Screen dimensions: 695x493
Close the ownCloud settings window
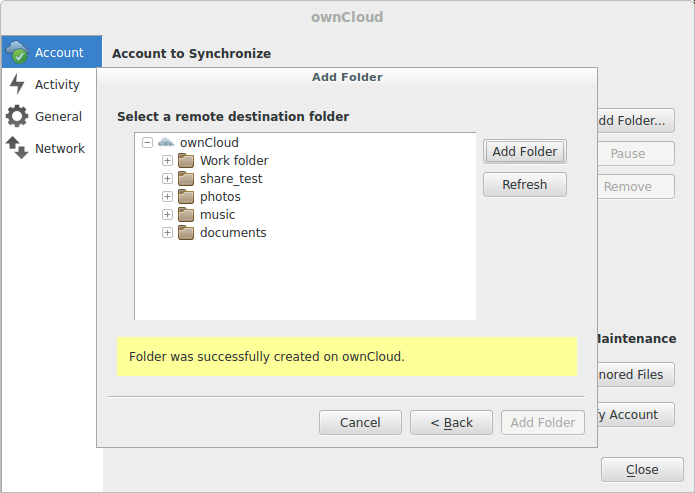pyautogui.click(x=641, y=469)
